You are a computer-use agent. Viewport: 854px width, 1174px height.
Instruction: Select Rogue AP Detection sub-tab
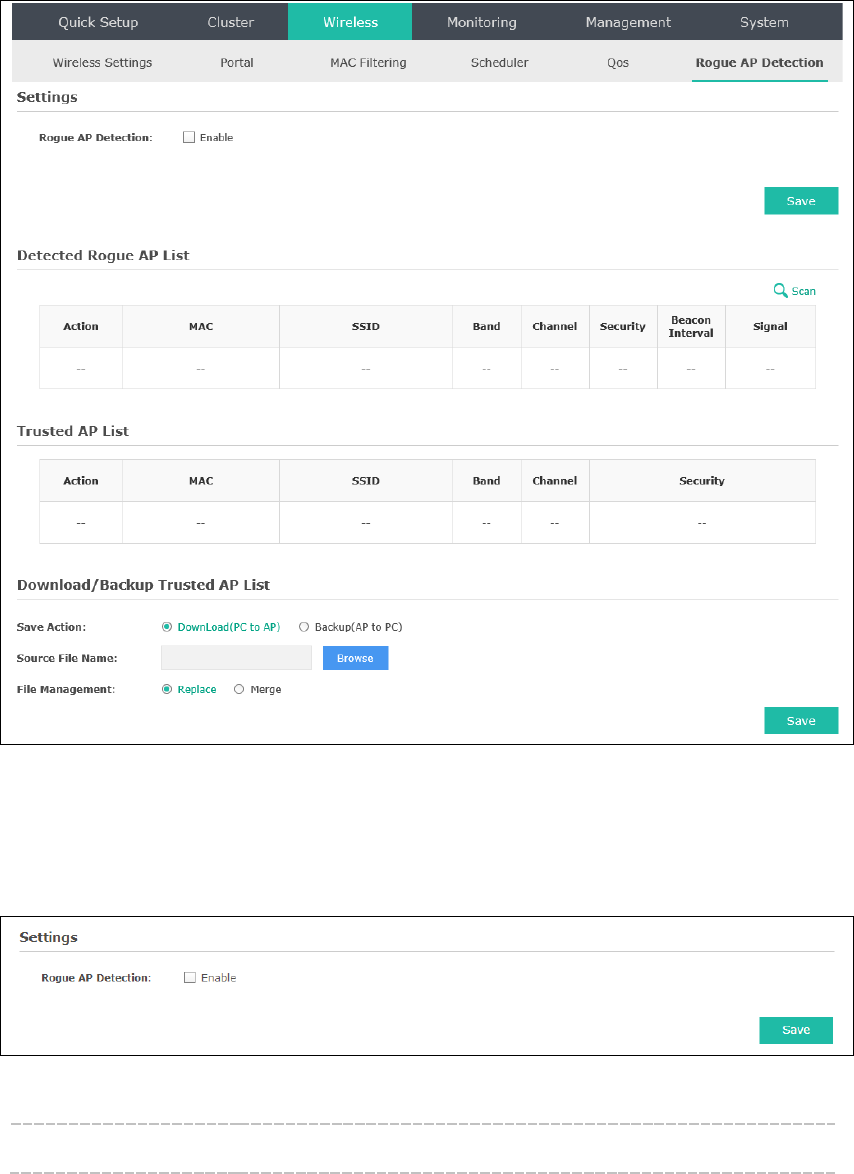[x=759, y=63]
